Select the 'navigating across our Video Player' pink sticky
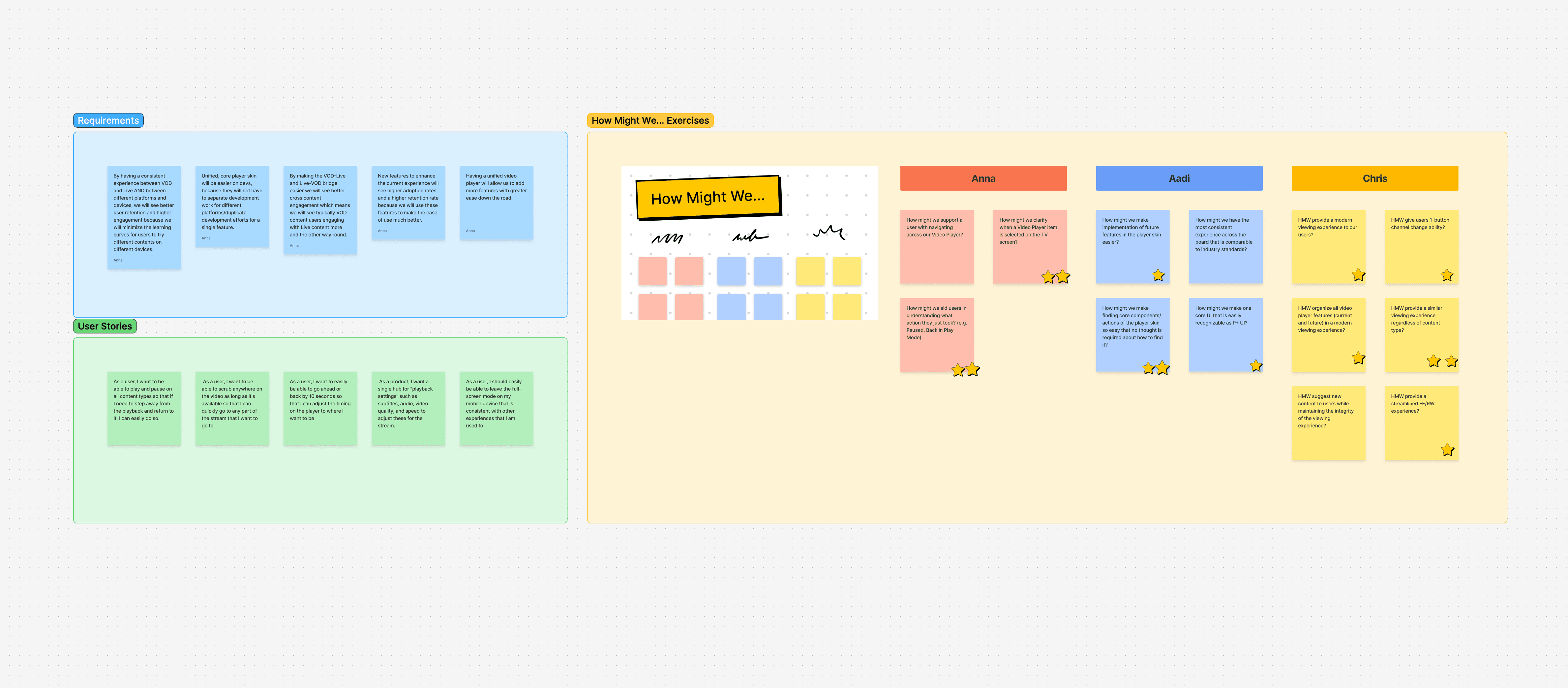 pyautogui.click(x=936, y=247)
